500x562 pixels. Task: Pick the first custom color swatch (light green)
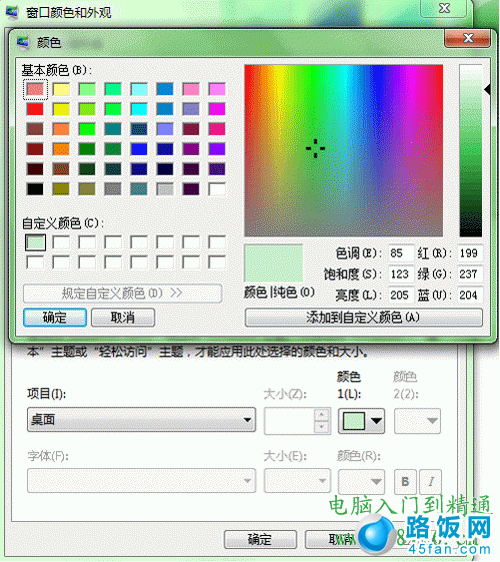(35, 243)
